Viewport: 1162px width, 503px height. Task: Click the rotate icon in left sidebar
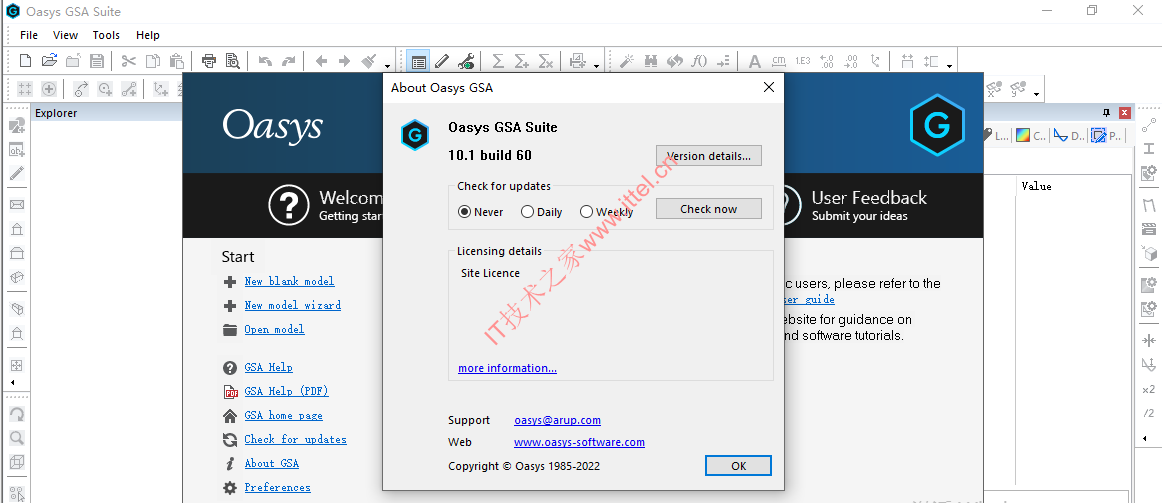(x=16, y=414)
